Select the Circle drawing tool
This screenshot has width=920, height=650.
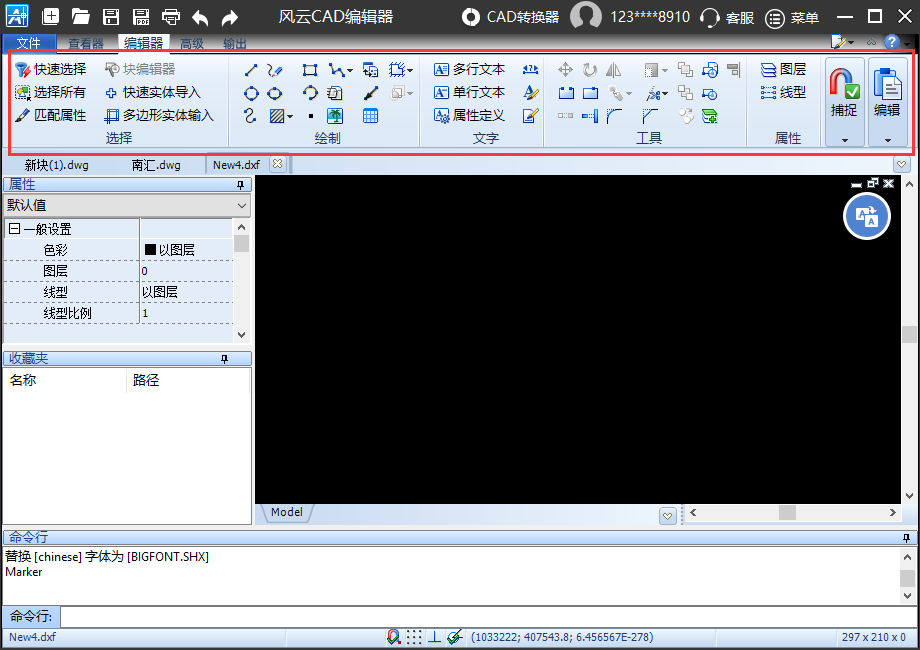pyautogui.click(x=251, y=93)
